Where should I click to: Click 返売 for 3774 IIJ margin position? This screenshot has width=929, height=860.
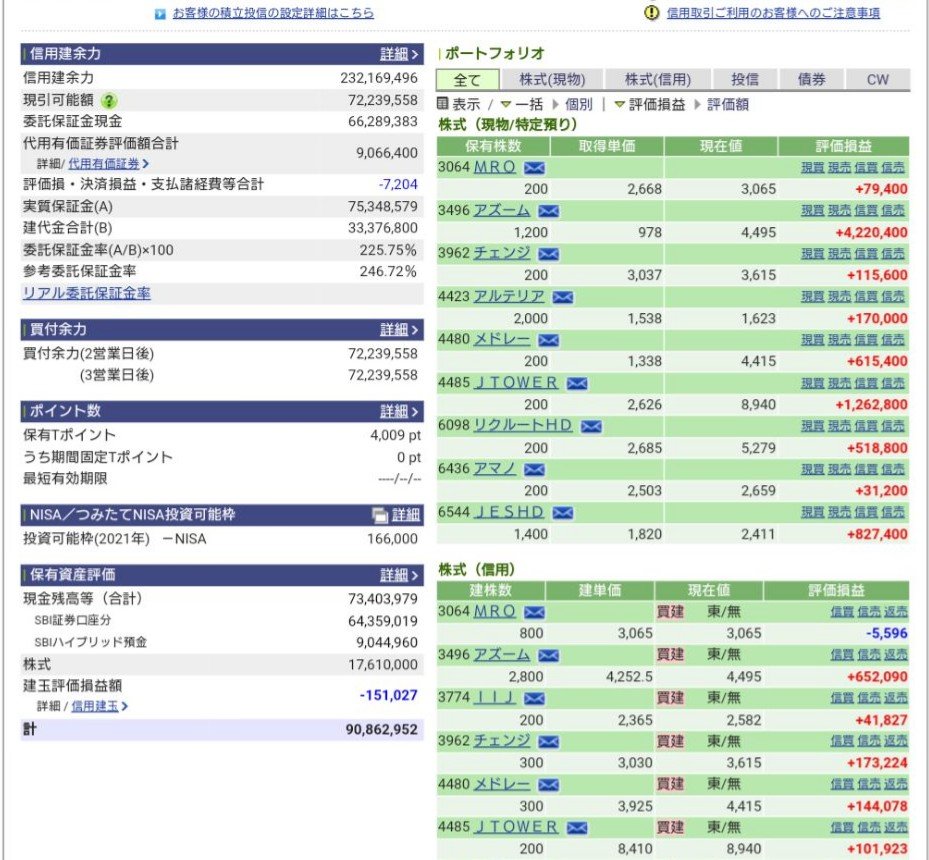pos(896,698)
